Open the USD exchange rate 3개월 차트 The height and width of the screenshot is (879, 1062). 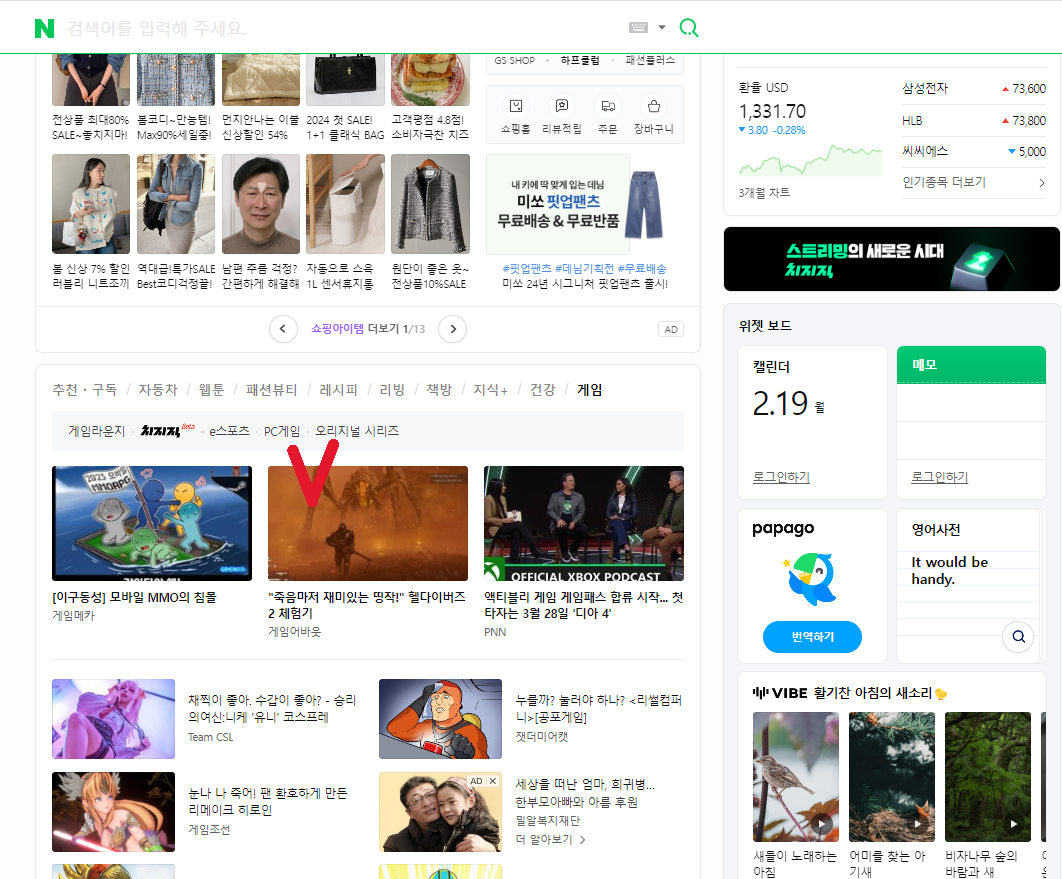[811, 161]
